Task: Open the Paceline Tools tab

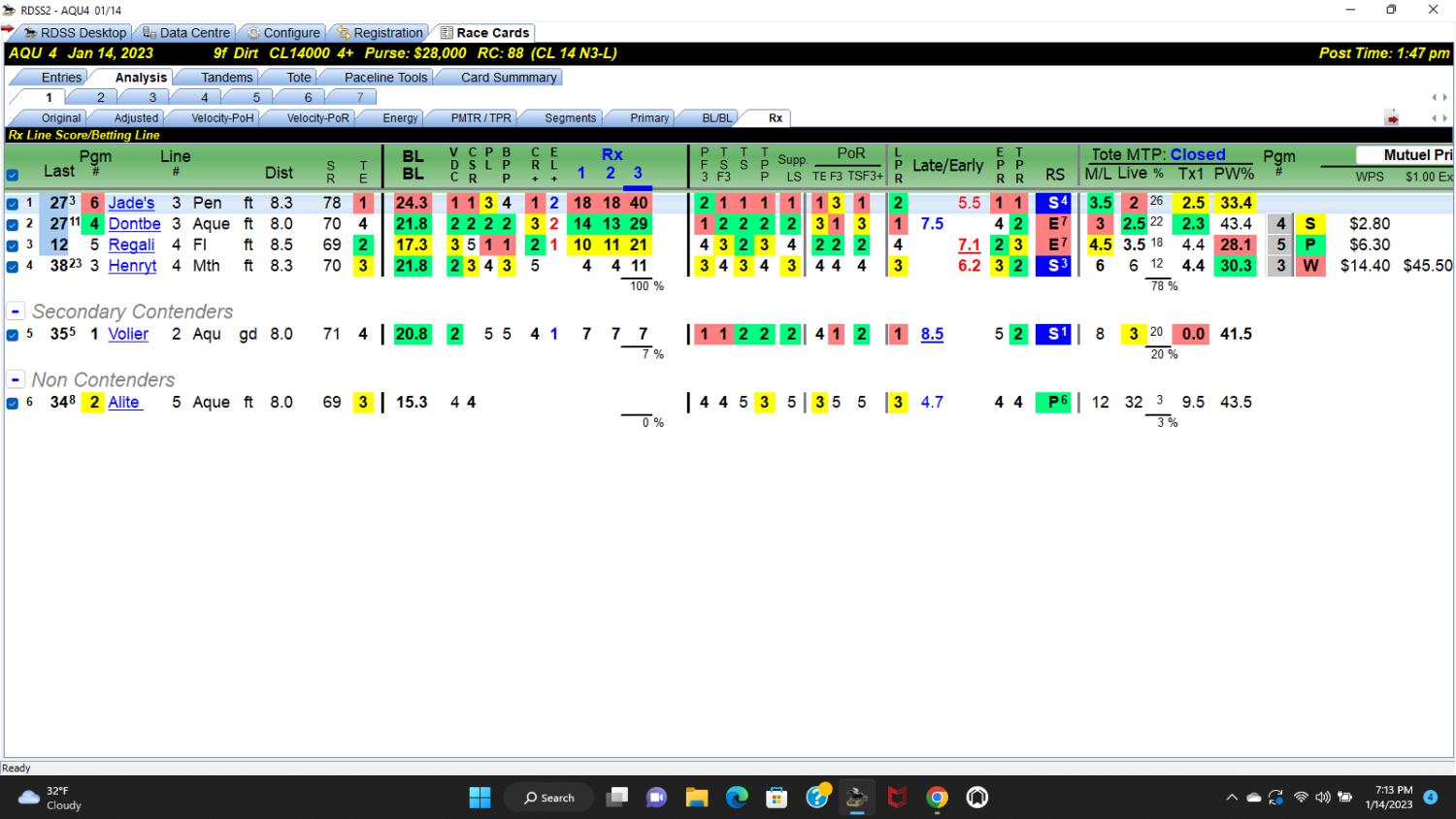Action: click(x=385, y=77)
